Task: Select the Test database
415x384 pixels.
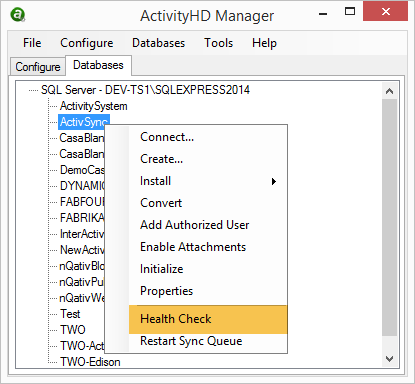Action: [x=70, y=314]
